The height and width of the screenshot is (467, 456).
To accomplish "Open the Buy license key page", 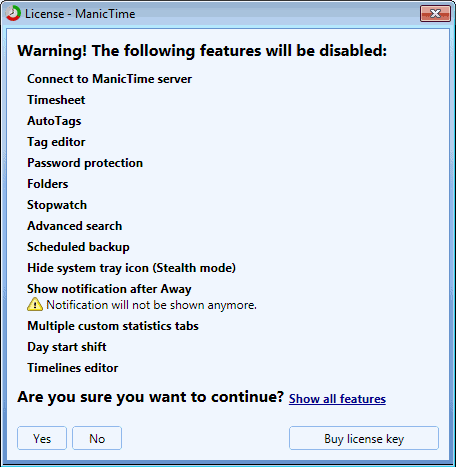I will [x=364, y=438].
